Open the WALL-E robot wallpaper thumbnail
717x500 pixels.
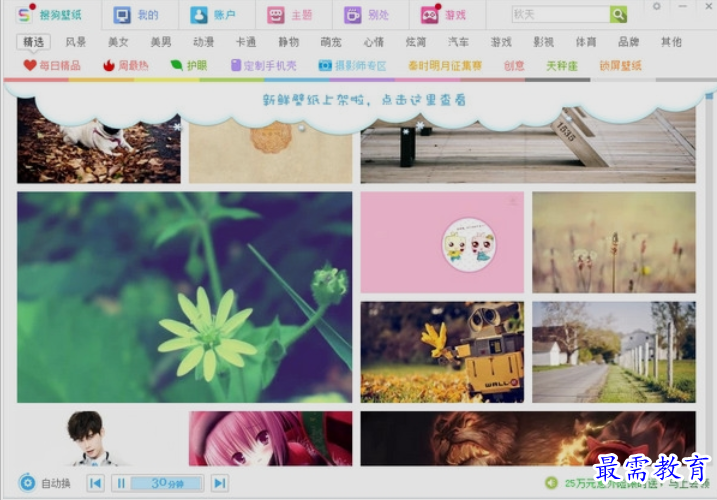442,352
